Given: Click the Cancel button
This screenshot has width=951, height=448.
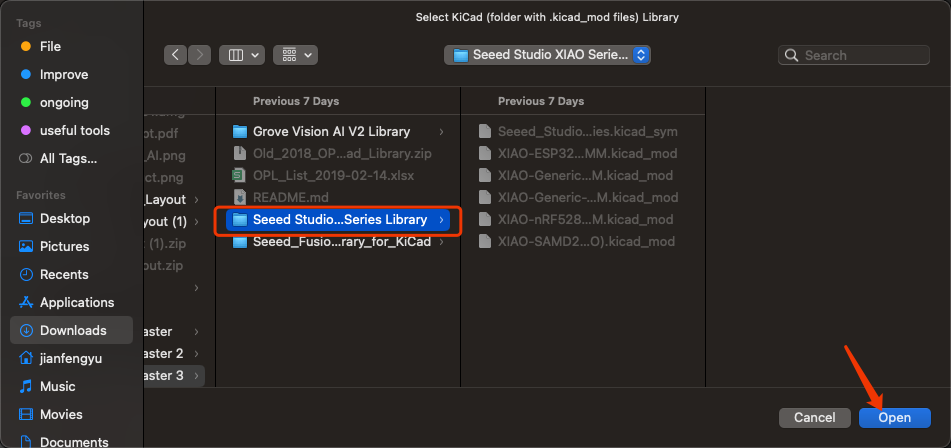Looking at the screenshot, I should pos(815,418).
